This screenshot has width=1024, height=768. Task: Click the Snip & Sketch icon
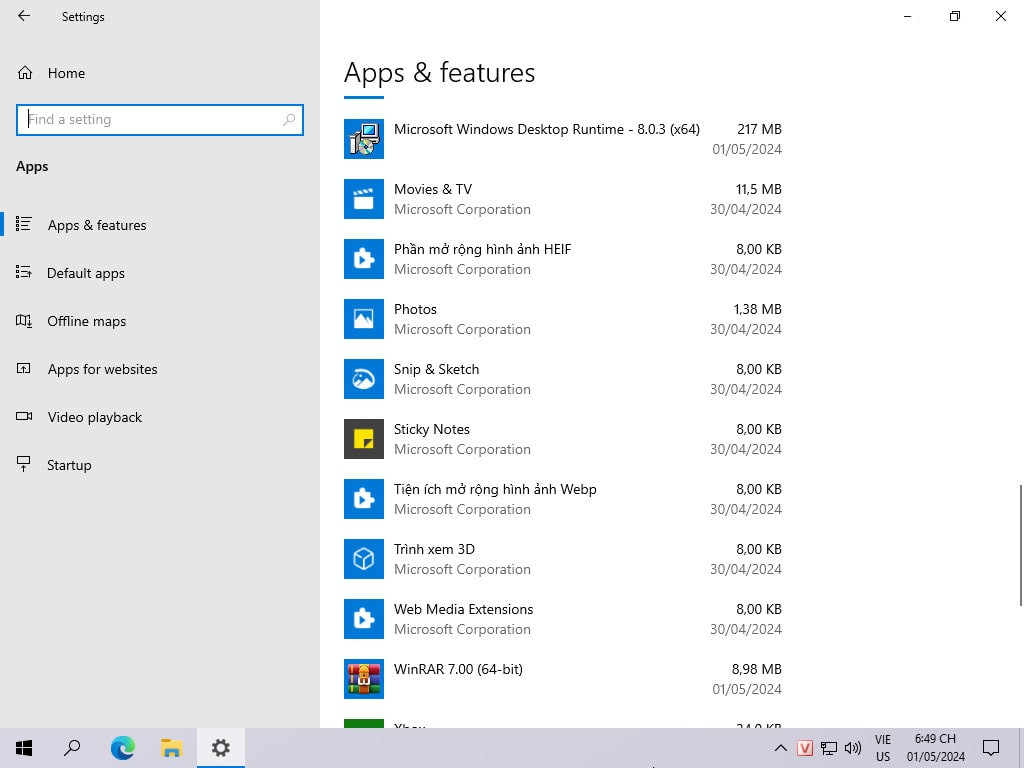click(x=364, y=379)
